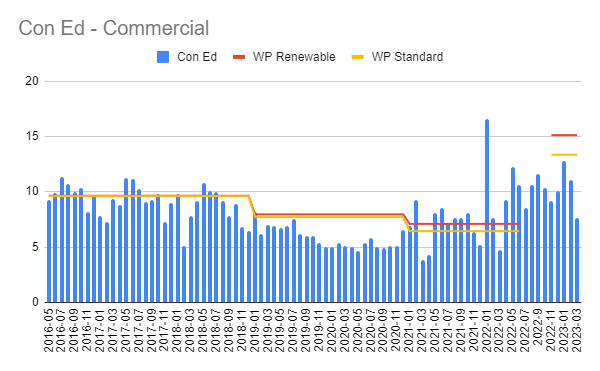Click the red WP Renewable legend swatch
600x371 pixels.
pos(239,57)
